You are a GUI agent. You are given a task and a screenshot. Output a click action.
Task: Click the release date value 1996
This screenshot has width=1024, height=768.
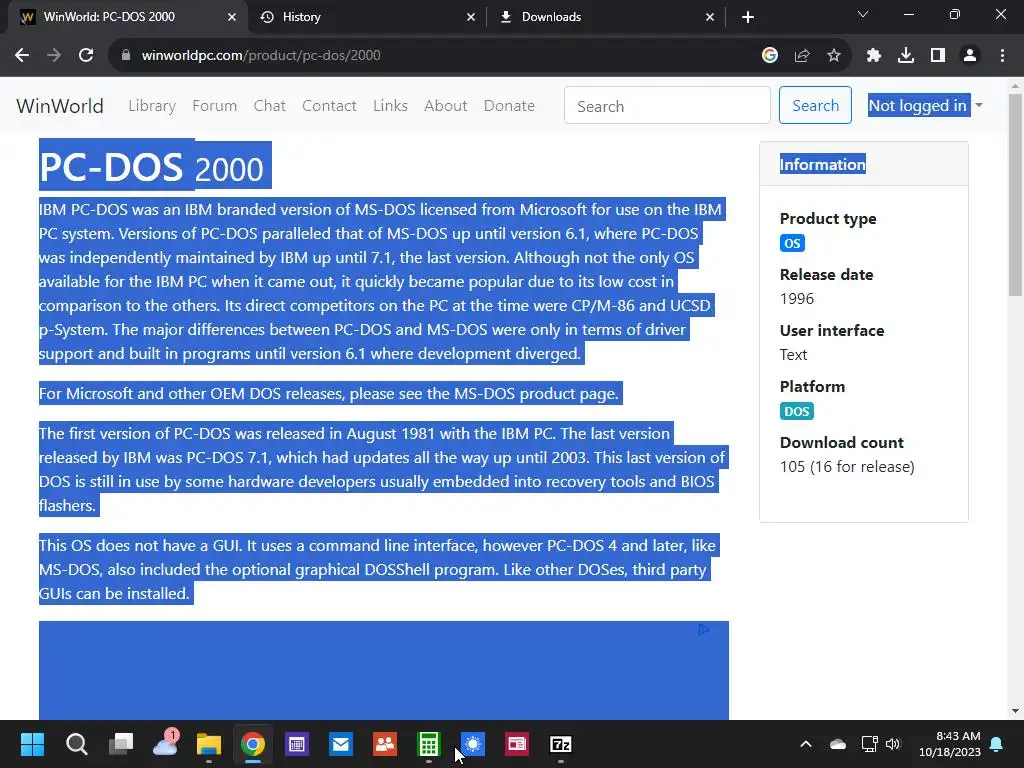797,298
